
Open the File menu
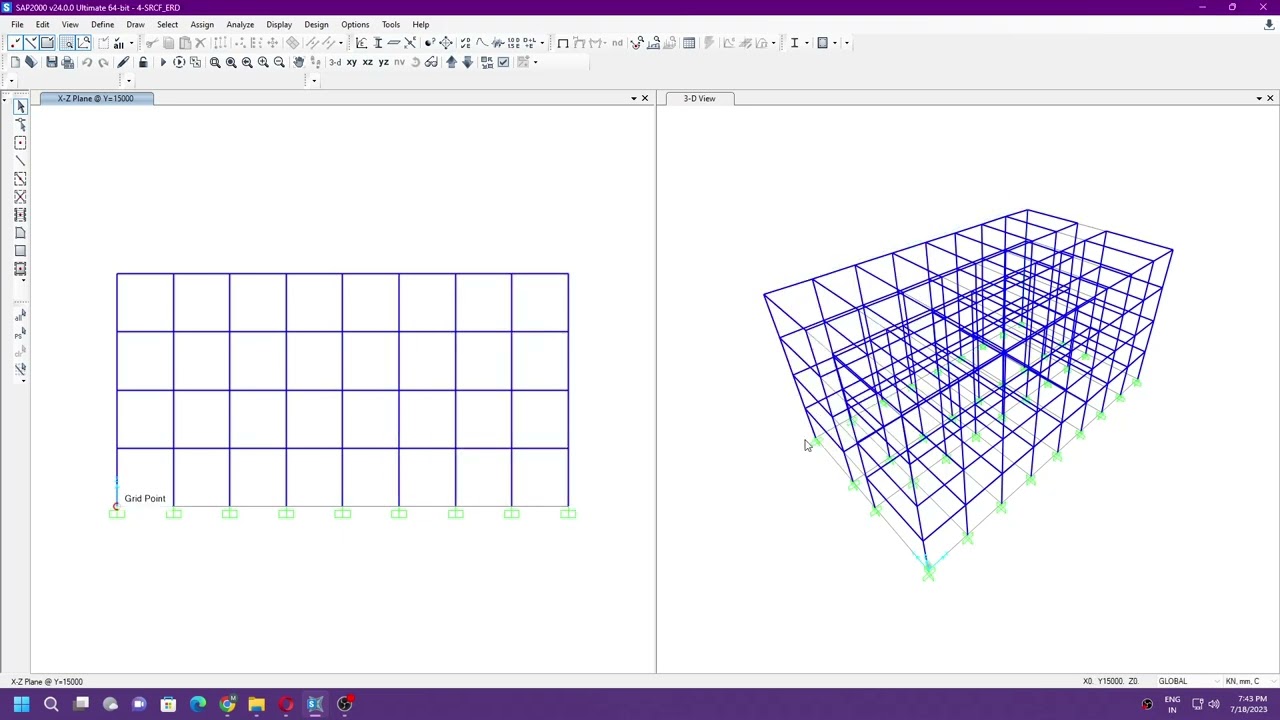pos(17,24)
